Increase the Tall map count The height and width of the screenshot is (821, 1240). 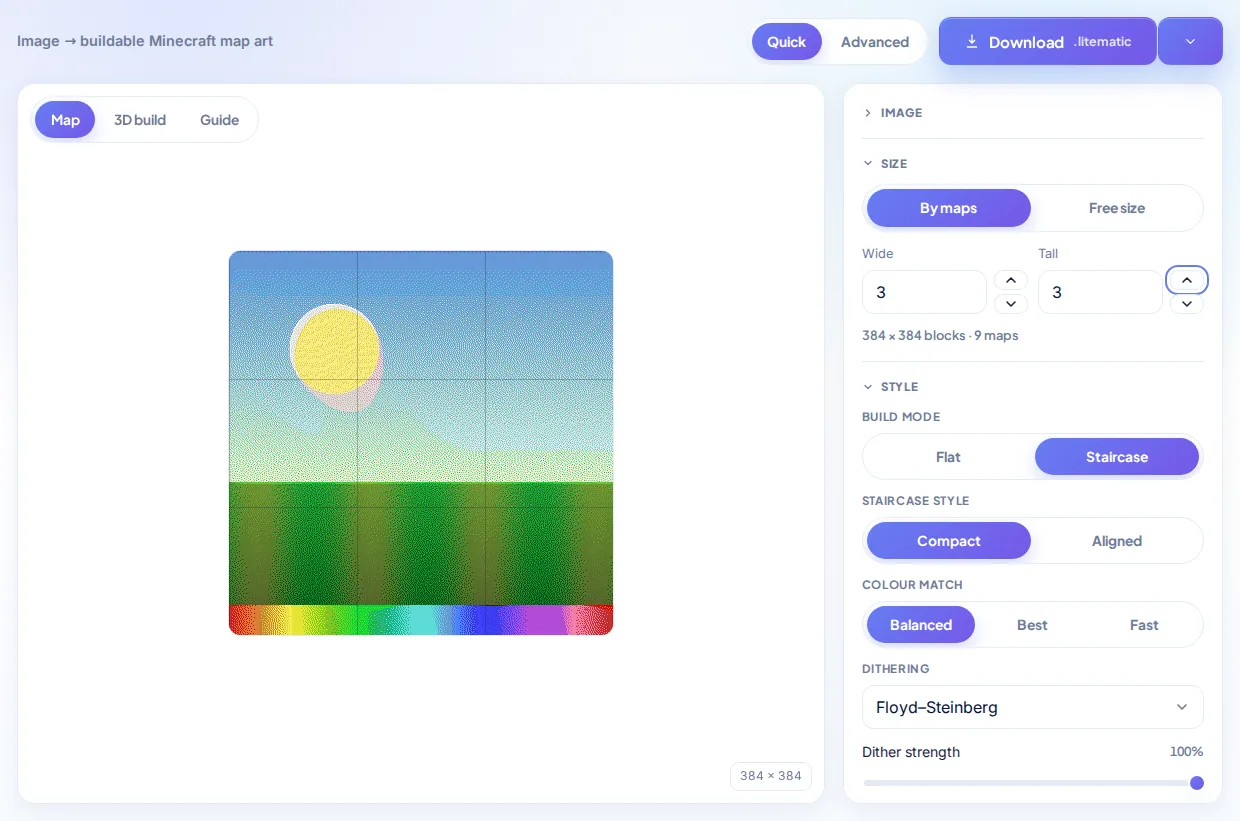pos(1187,280)
